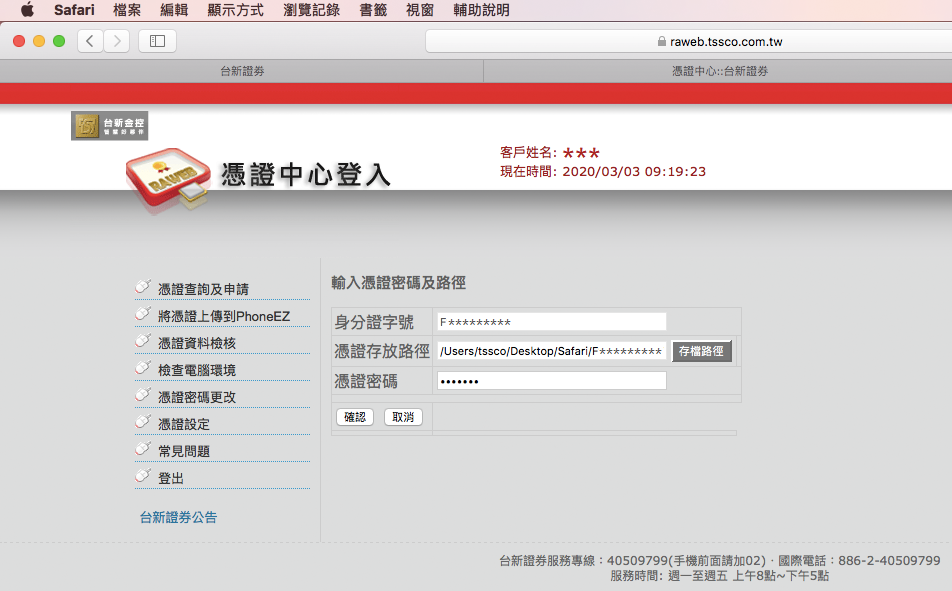Click the 存檔路徑 button

pos(701,351)
